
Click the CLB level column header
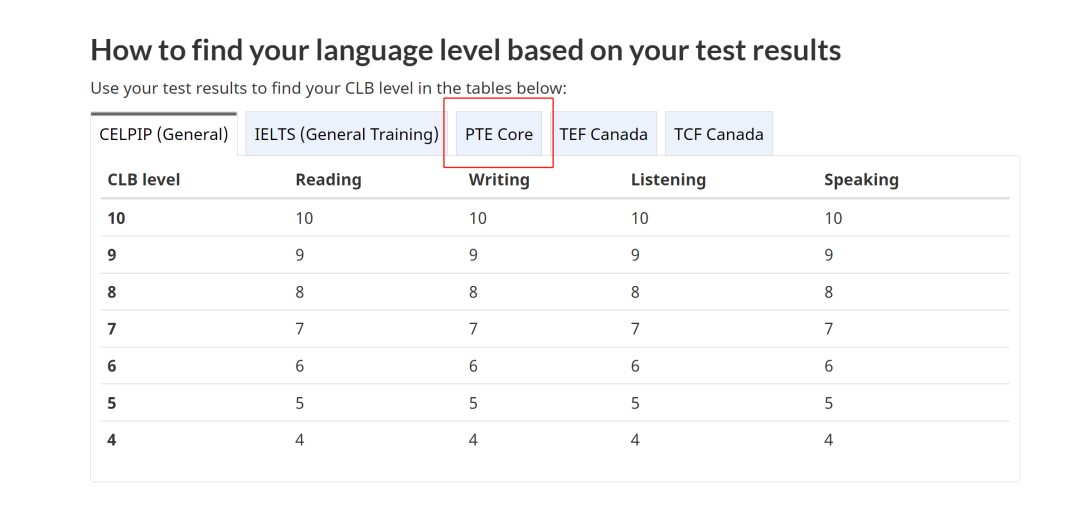tap(144, 180)
